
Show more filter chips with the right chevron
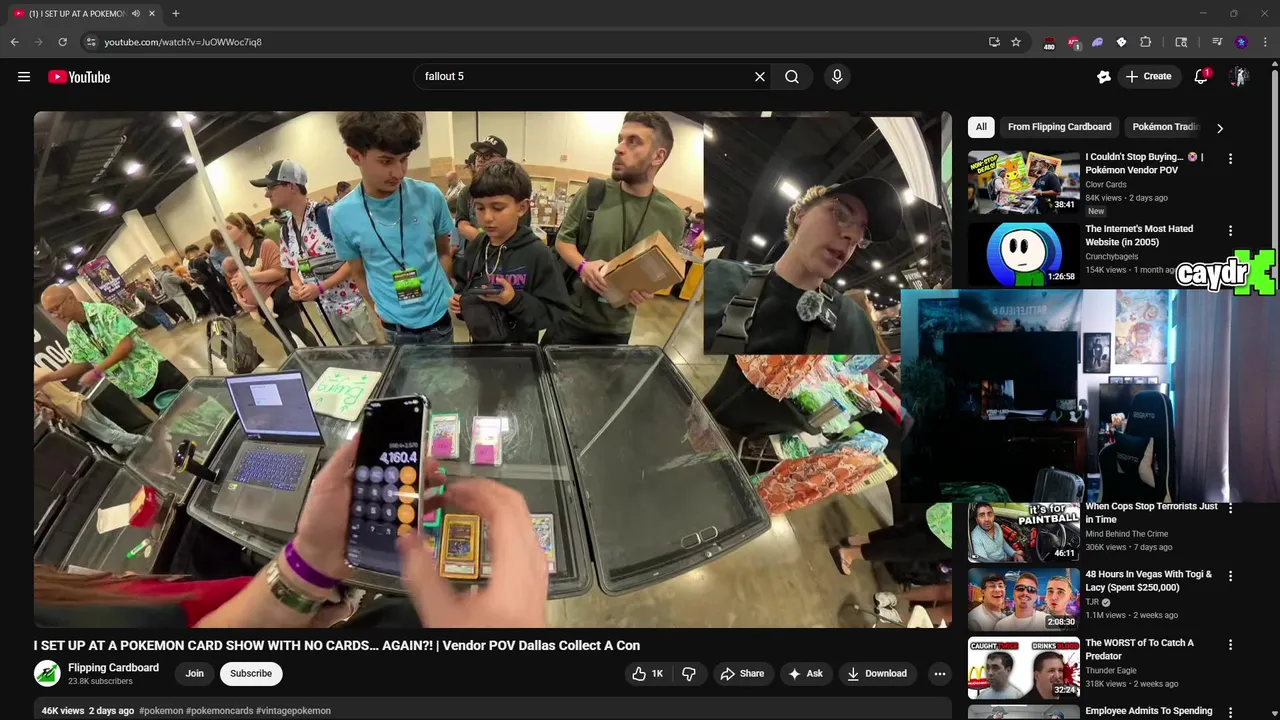[x=1219, y=128]
